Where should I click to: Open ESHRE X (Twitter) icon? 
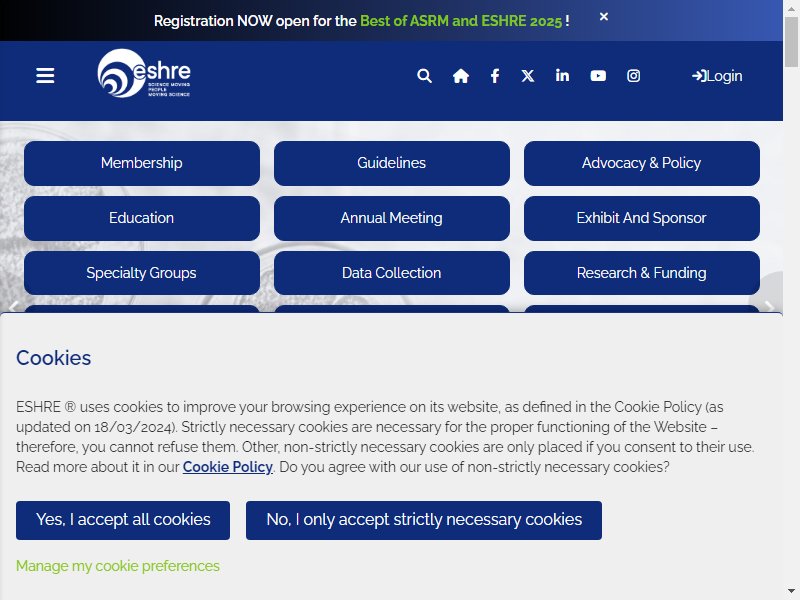(528, 76)
